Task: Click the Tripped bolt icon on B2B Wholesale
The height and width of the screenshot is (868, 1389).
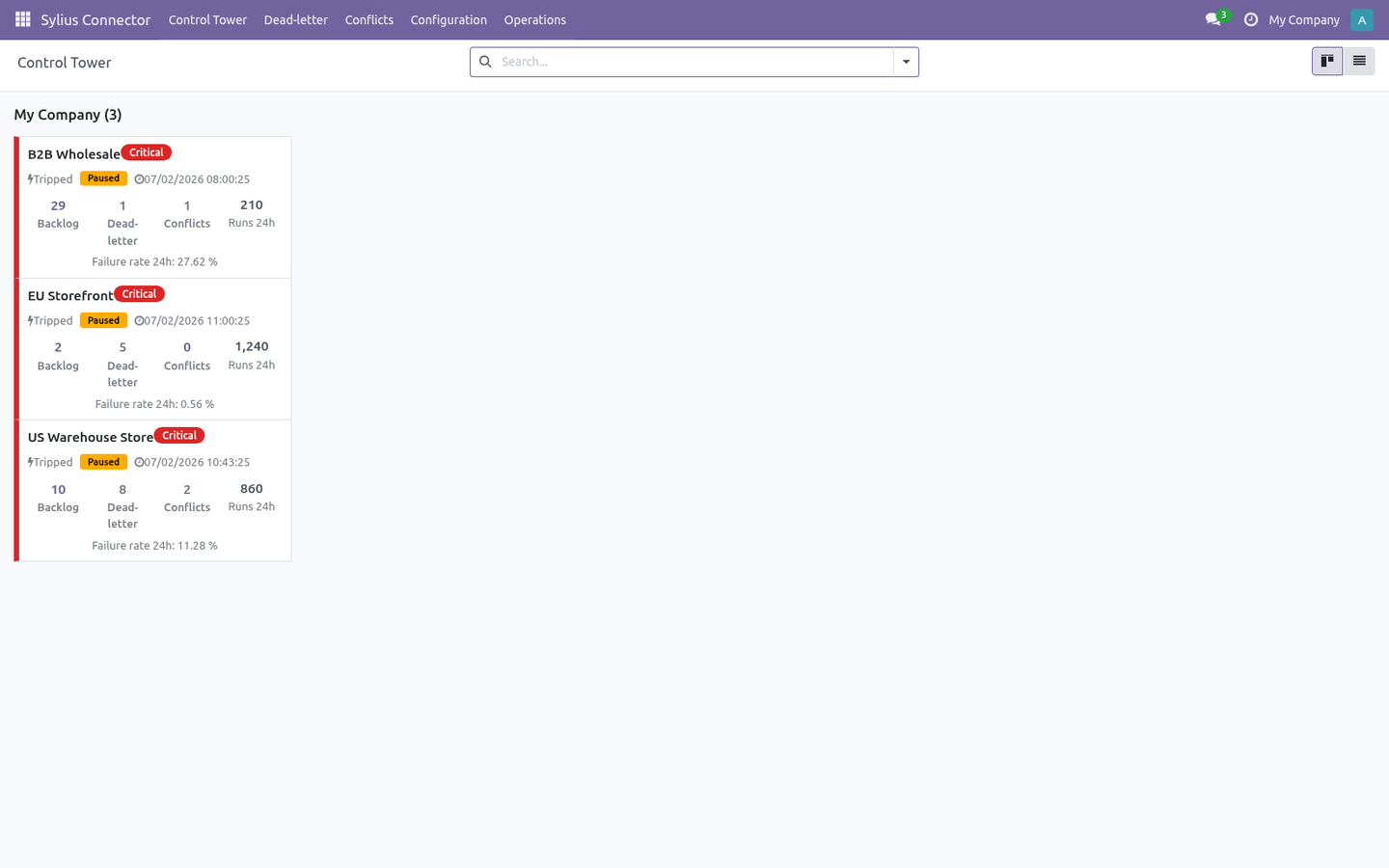Action: [x=31, y=179]
